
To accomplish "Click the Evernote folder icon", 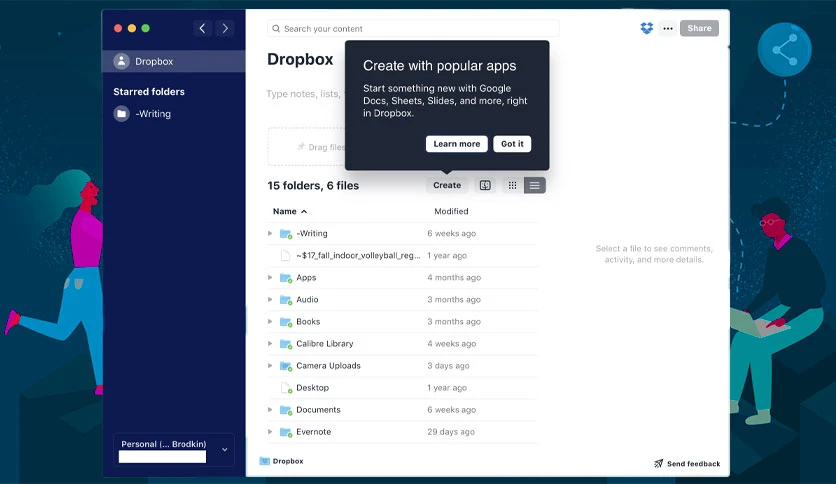I will 286,432.
